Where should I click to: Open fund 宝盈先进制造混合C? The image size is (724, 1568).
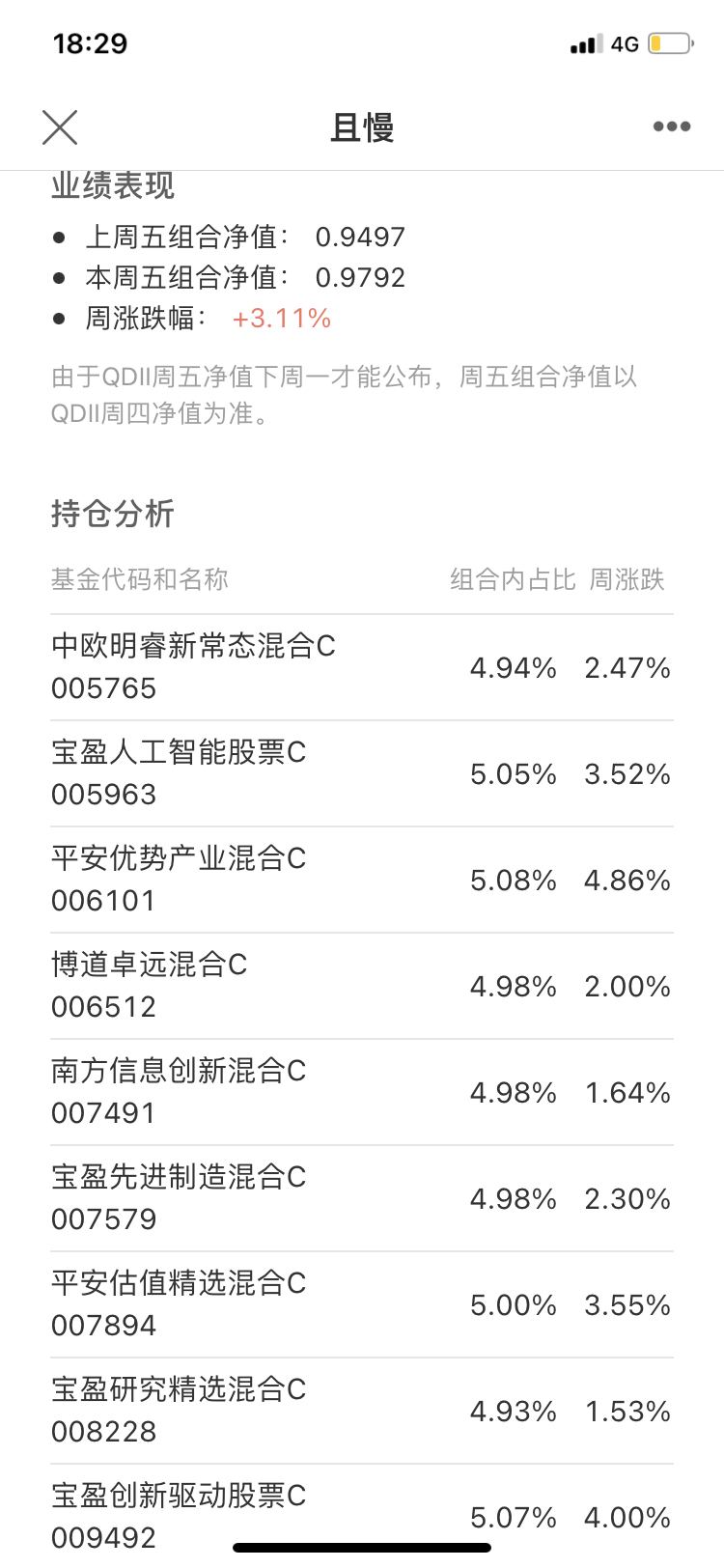click(x=179, y=1197)
